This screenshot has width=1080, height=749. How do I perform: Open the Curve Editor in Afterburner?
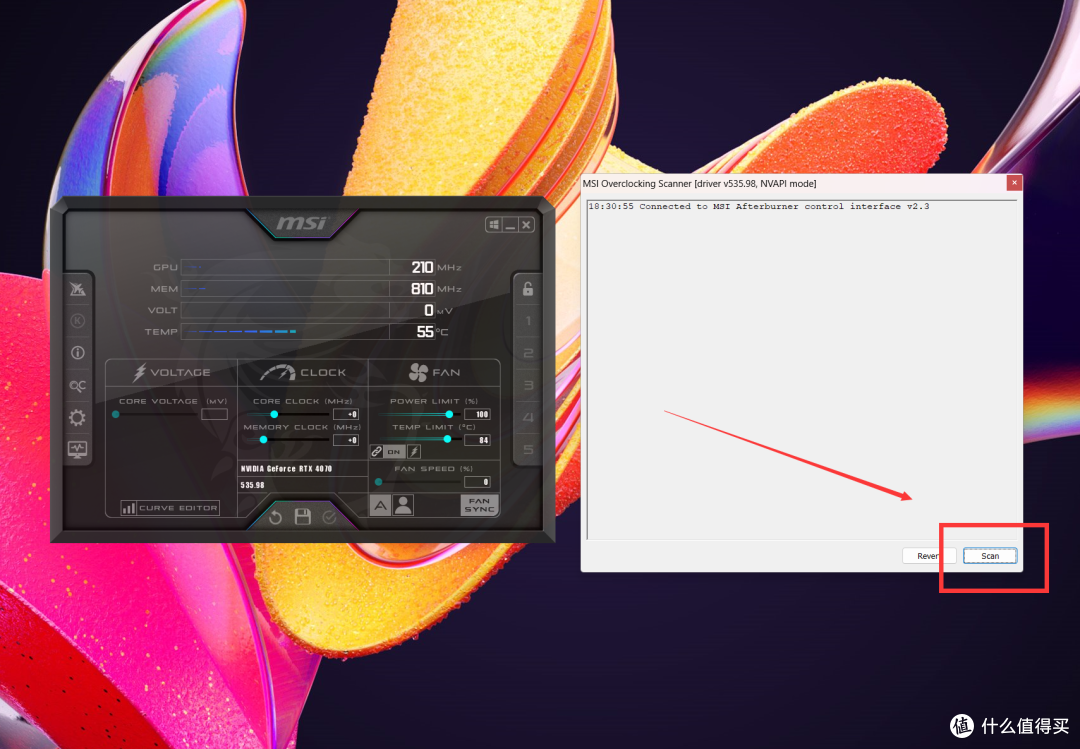(x=170, y=508)
